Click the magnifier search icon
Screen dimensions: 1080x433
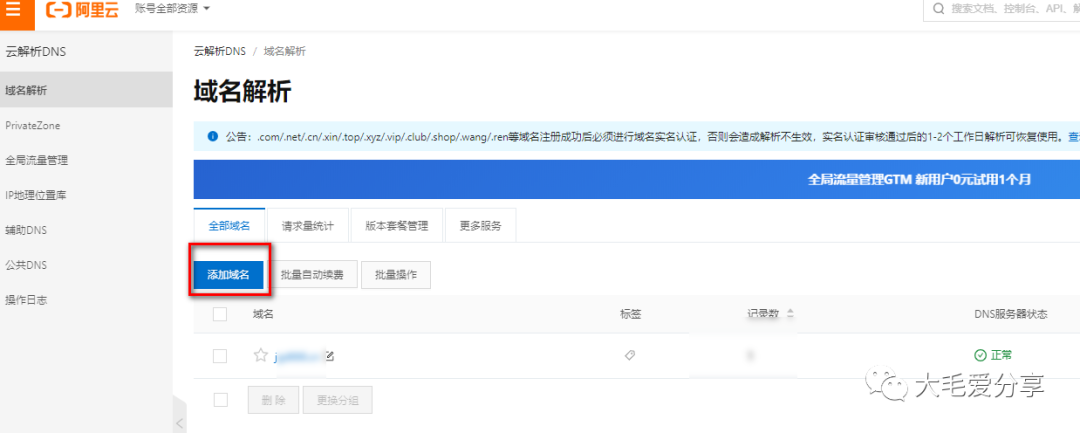pos(937,9)
